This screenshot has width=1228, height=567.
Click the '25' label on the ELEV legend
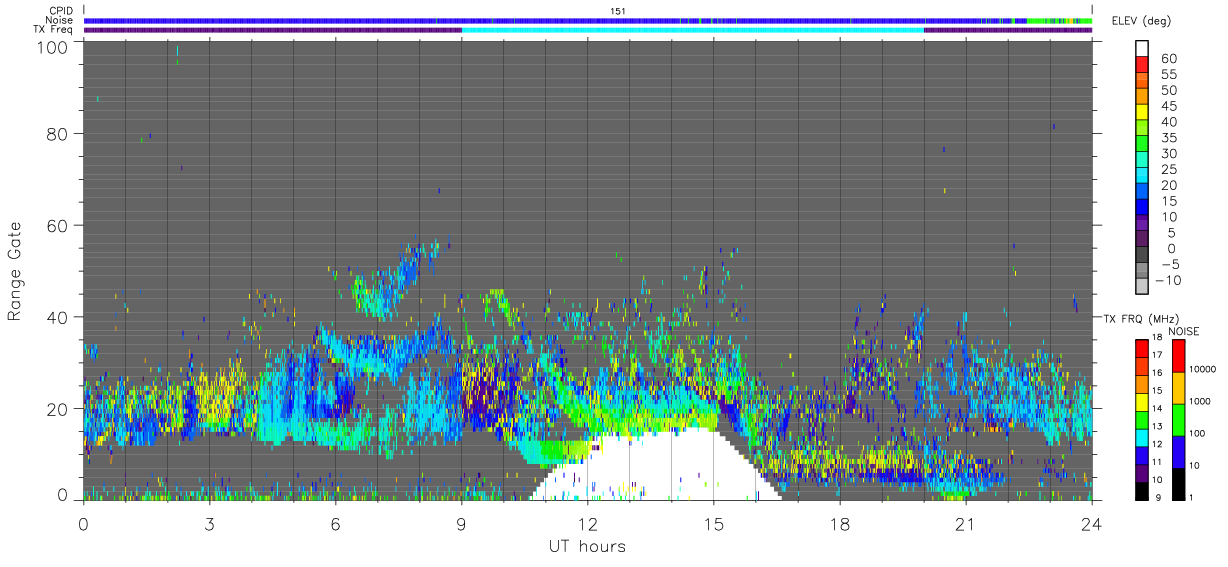pos(1167,170)
